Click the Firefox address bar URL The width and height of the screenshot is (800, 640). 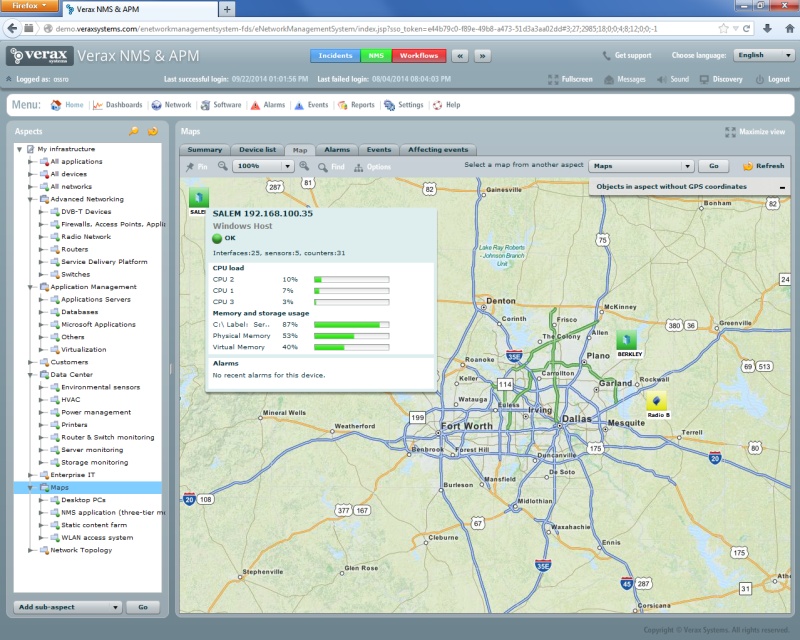[356, 29]
